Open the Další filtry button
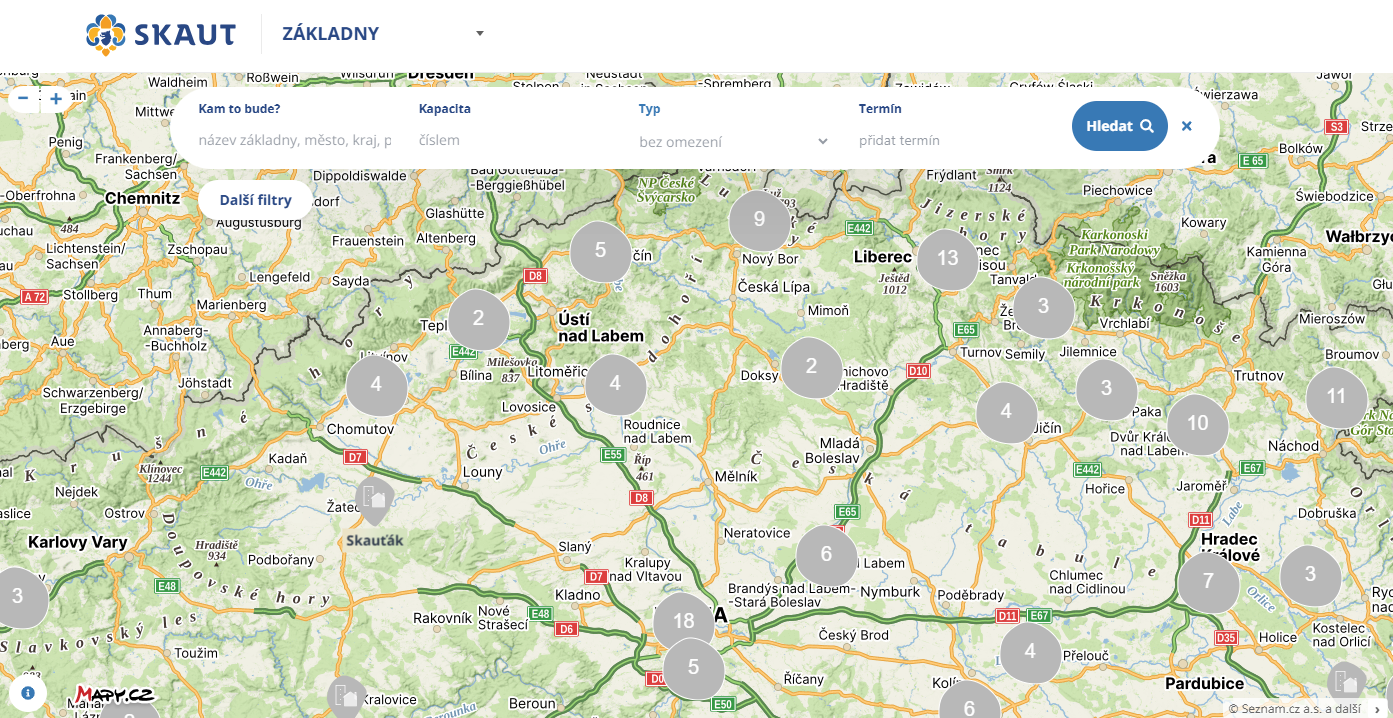1393x718 pixels. [x=256, y=200]
